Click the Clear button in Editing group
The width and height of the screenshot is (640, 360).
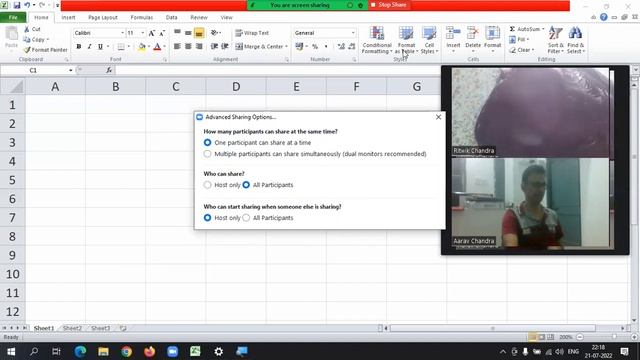pyautogui.click(x=522, y=50)
